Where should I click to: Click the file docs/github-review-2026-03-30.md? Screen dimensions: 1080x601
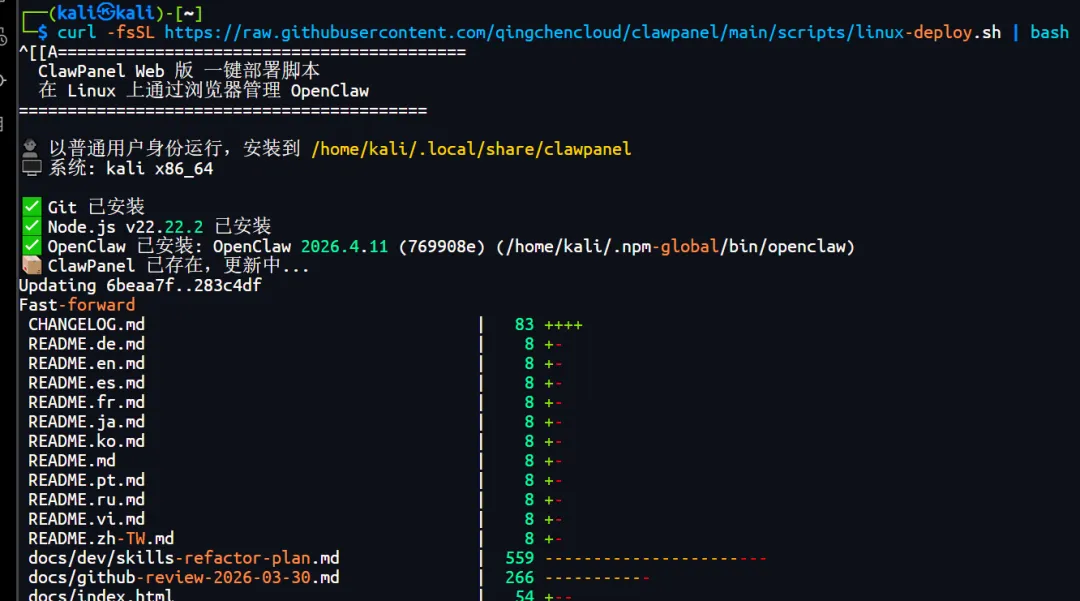[184, 577]
